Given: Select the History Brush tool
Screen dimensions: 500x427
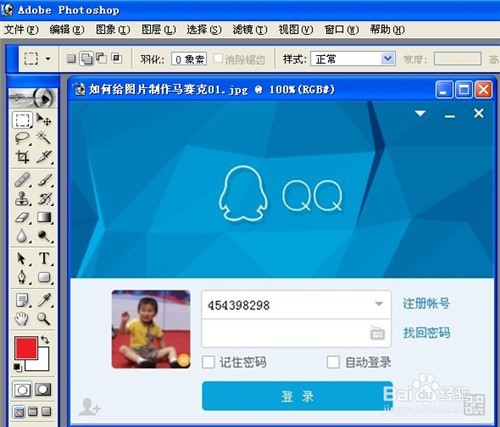Looking at the screenshot, I should tap(44, 199).
